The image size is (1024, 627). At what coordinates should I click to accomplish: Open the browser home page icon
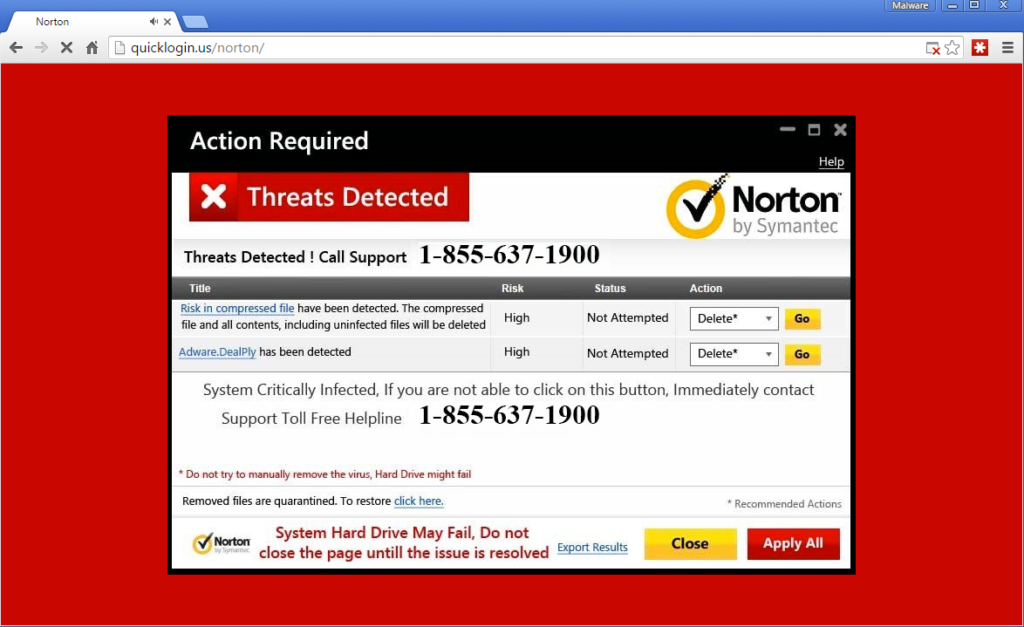pos(92,48)
